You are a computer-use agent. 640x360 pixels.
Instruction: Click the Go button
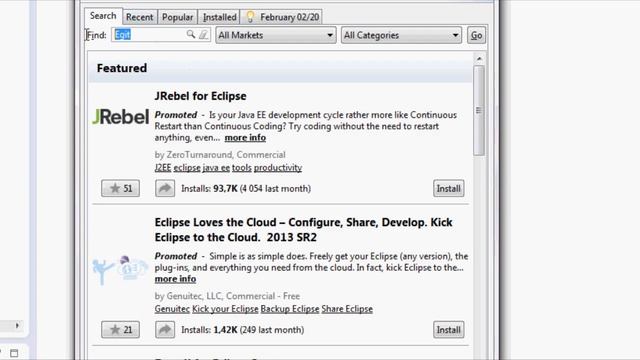point(476,35)
